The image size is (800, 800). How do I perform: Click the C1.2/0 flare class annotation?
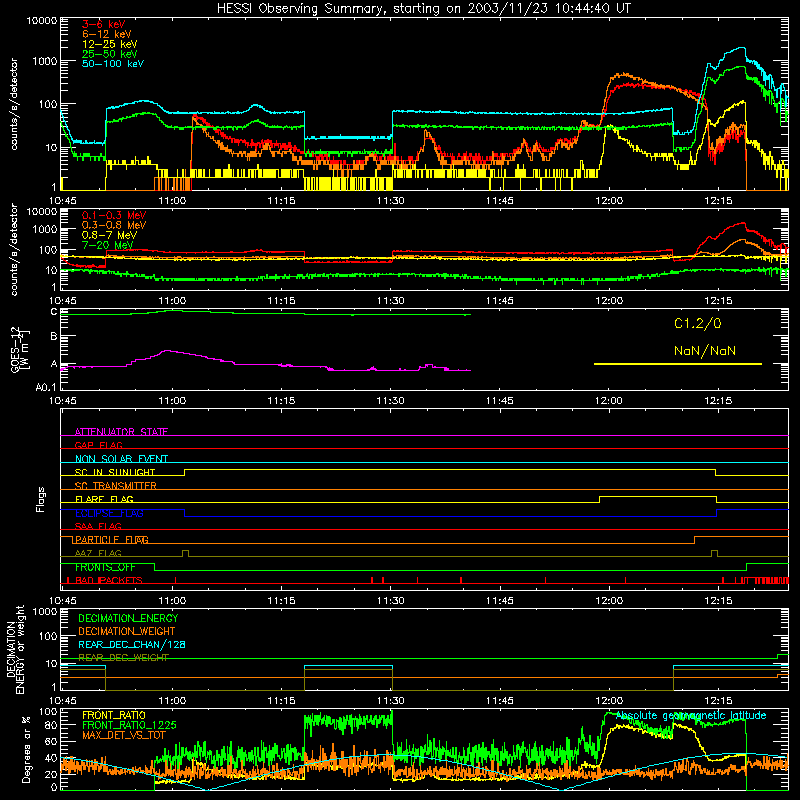click(x=697, y=323)
